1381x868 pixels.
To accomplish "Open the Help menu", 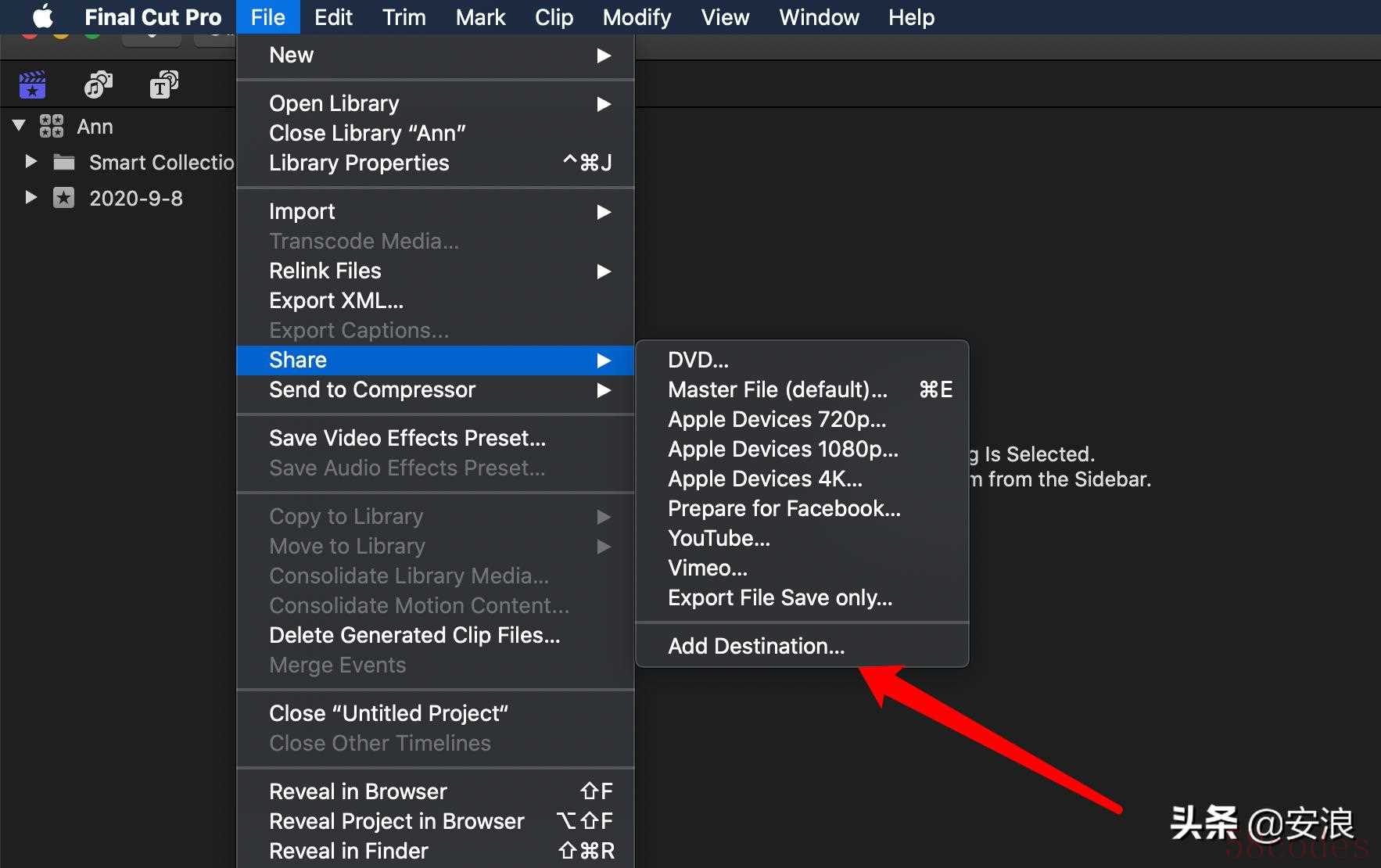I will [912, 16].
